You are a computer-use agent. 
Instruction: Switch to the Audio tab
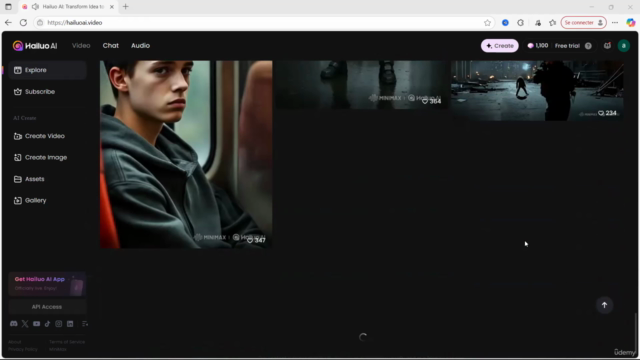140,46
